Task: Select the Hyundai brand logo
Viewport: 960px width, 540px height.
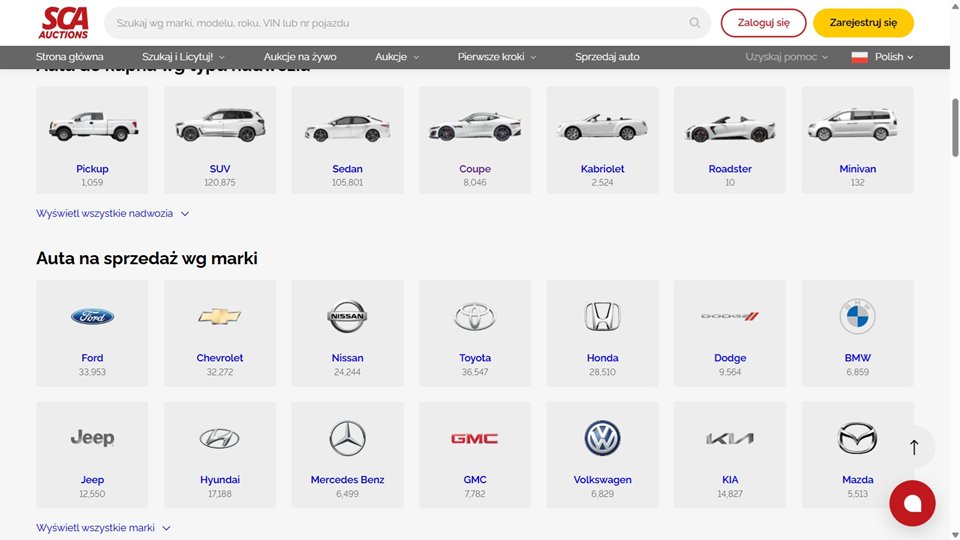Action: tap(220, 438)
